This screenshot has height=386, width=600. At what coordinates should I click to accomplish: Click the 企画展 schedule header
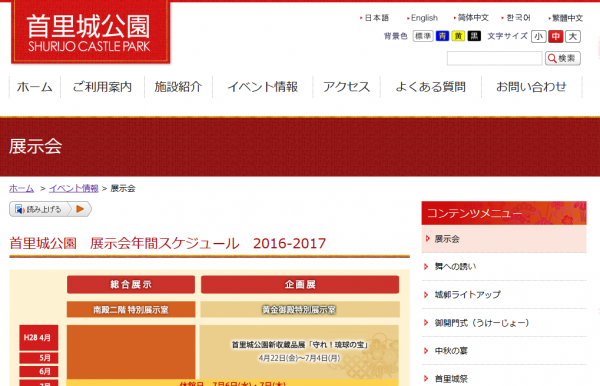point(300,285)
